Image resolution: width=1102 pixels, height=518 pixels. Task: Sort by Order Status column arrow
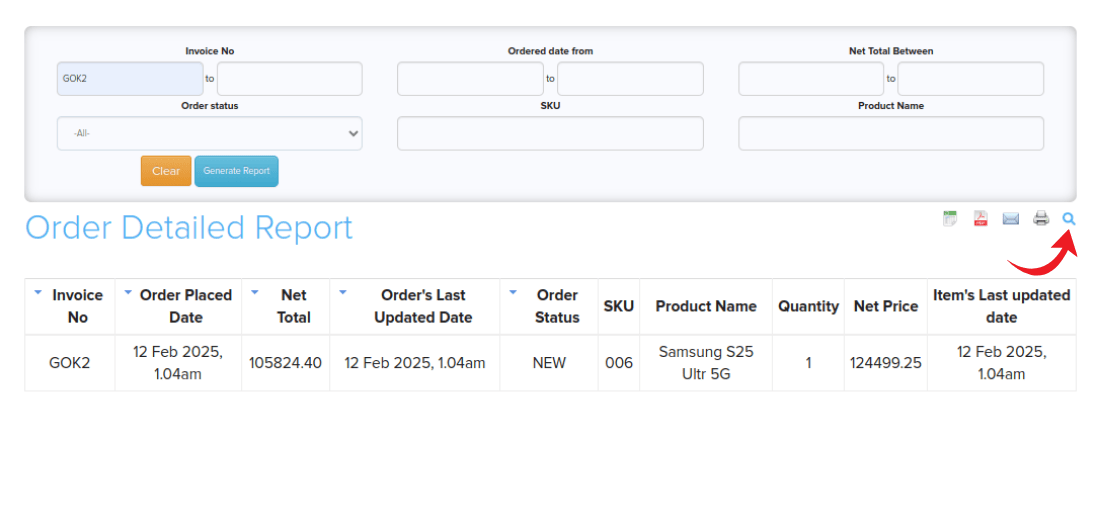[x=513, y=292]
